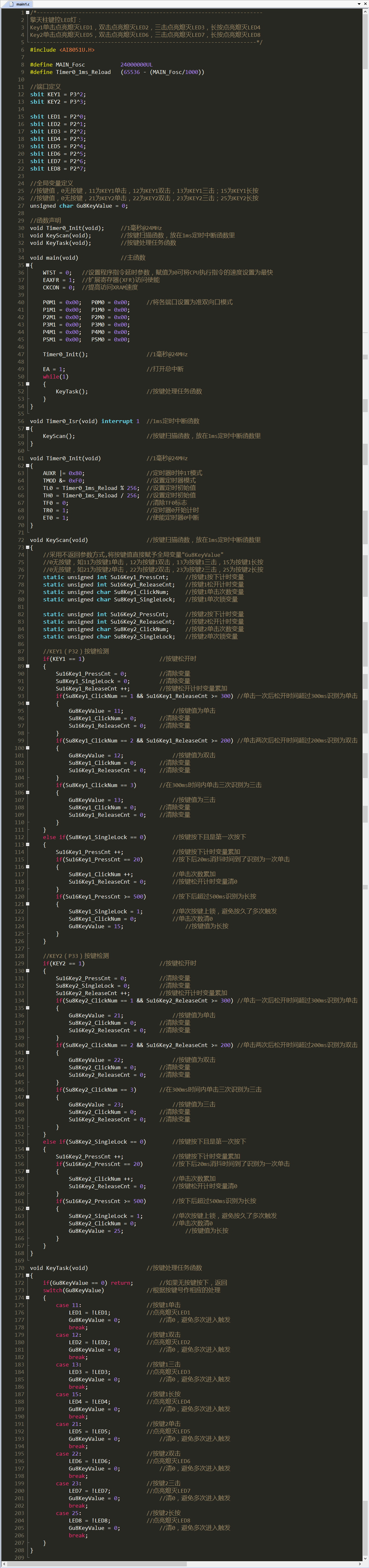
Task: Collapse fold marker at line 141
Action: coord(27,1053)
